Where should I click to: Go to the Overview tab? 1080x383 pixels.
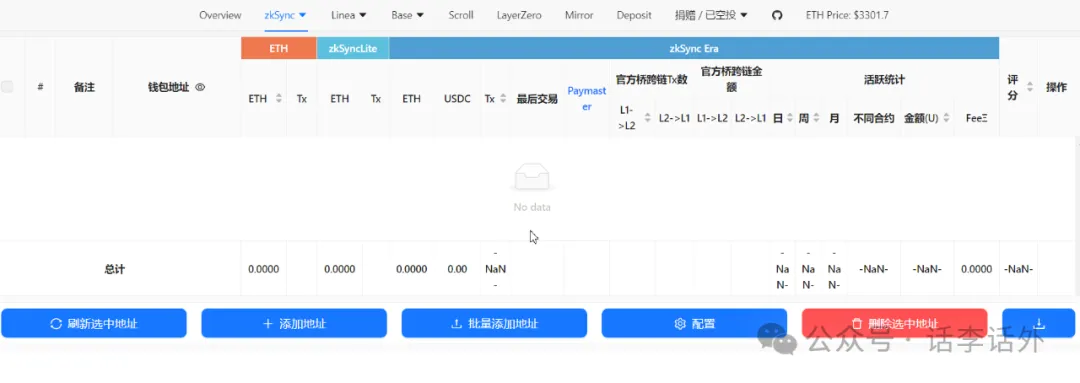click(220, 15)
